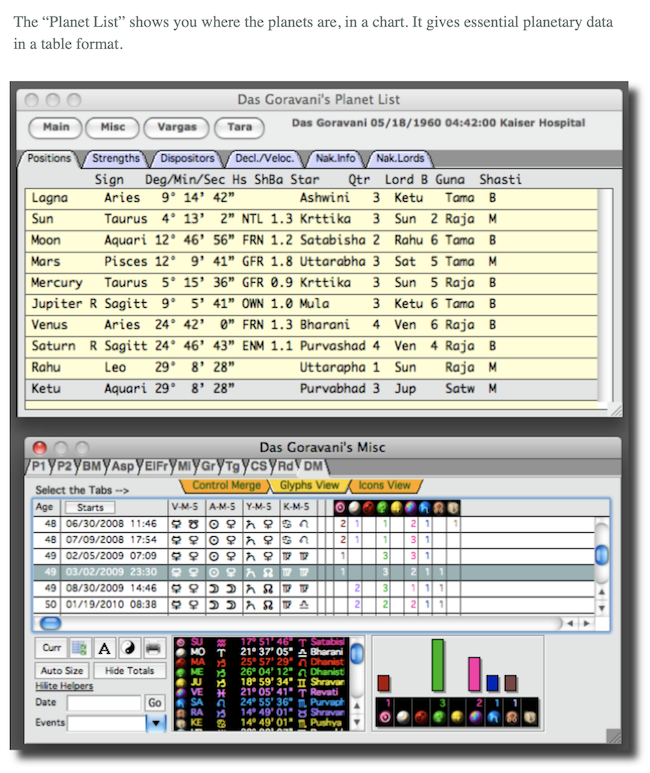Screen dimensions: 650x773
Task: Click the green bar in the totals chart
Action: click(x=437, y=665)
